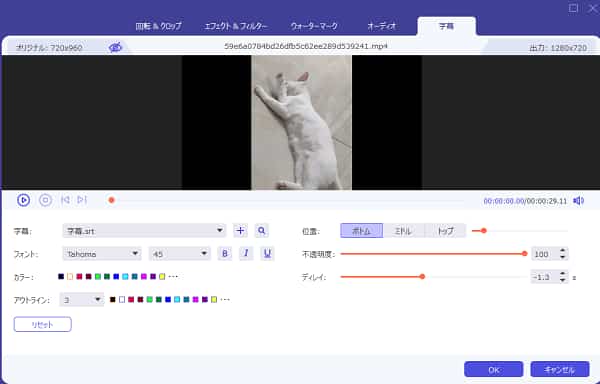Viewport: 600px width, 384px height.
Task: Play the video preview
Action: pyautogui.click(x=23, y=200)
